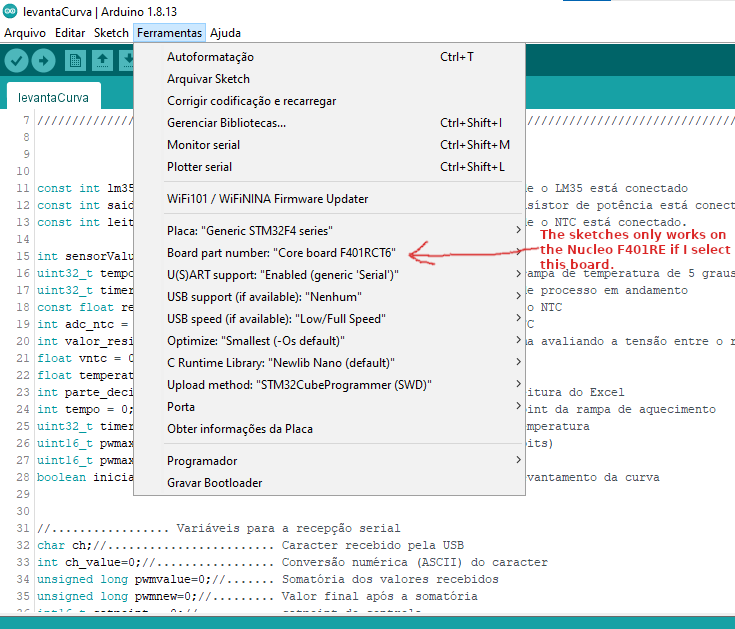Click 'int tempo = 0;' on line 24
735x629 pixels.
pos(85,409)
